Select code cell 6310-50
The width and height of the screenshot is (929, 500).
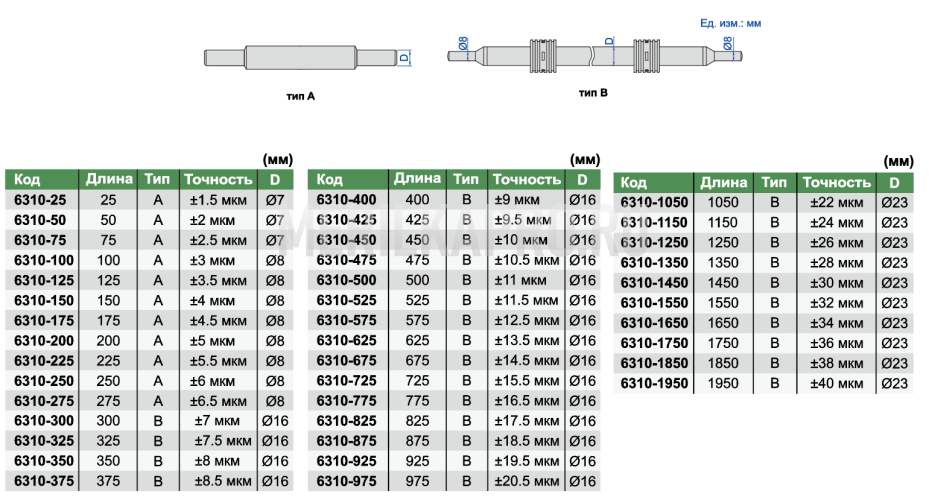[41, 220]
